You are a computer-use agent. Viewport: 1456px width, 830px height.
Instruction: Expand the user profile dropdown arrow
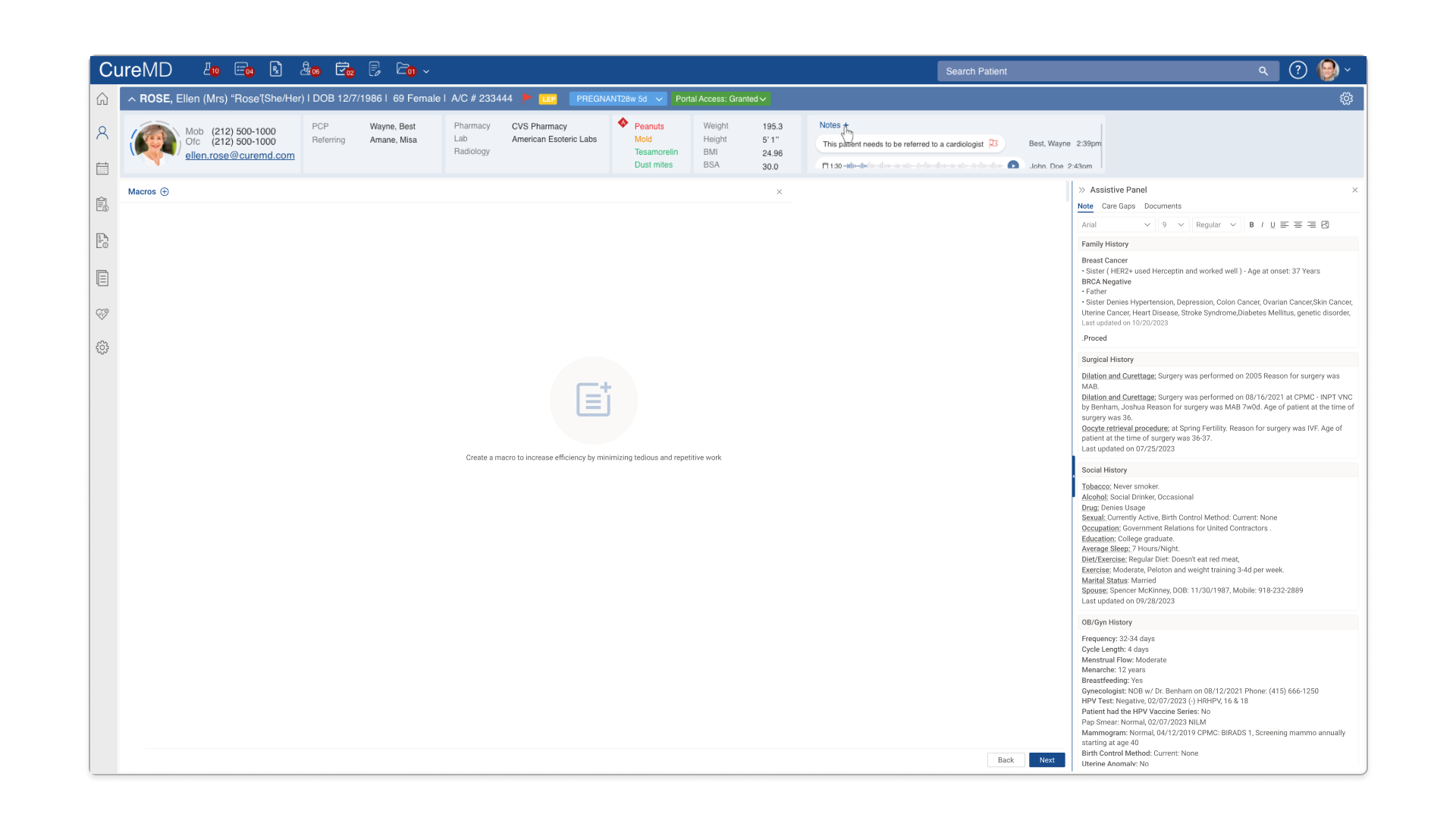coord(1348,70)
